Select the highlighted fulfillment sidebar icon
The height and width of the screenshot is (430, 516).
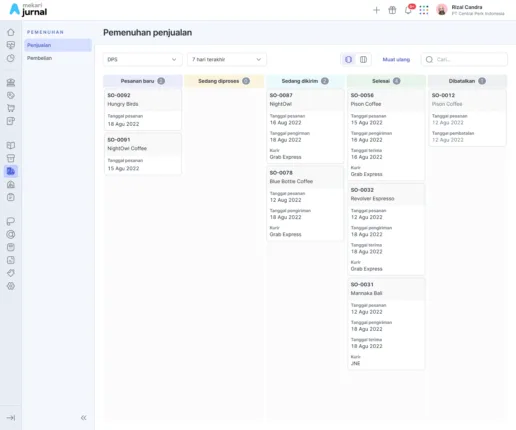coord(11,171)
